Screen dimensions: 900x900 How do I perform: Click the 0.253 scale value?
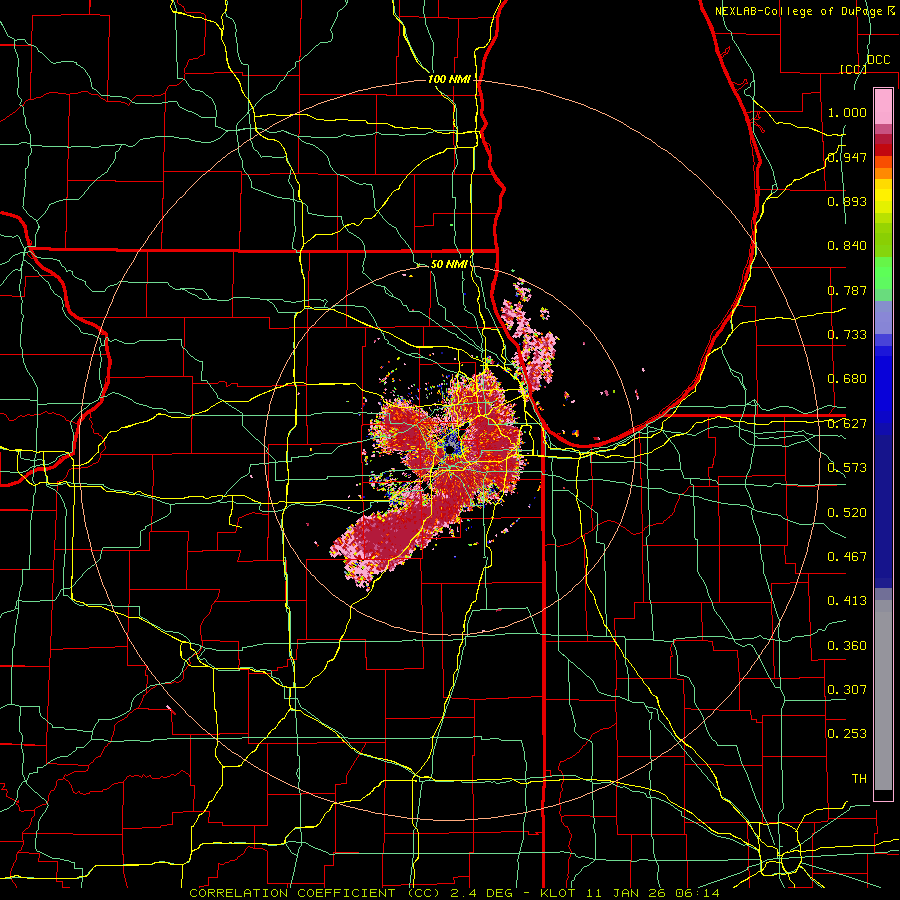pos(847,734)
